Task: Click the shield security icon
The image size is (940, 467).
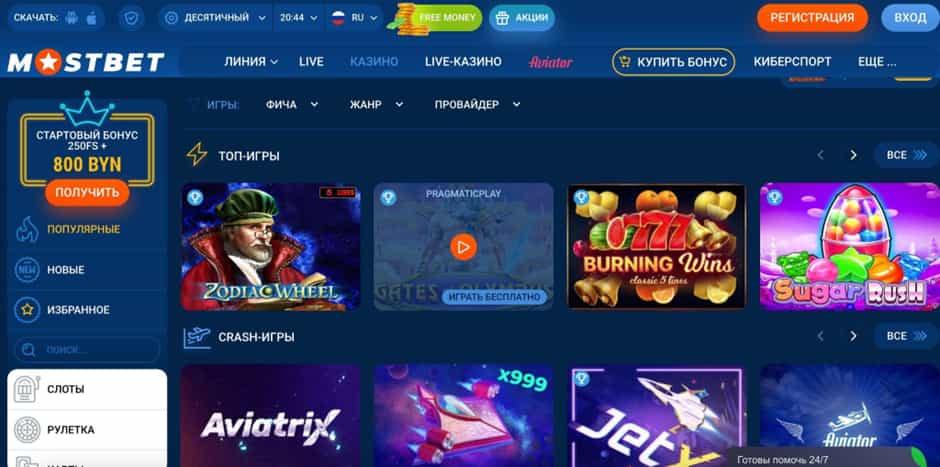Action: 130,18
